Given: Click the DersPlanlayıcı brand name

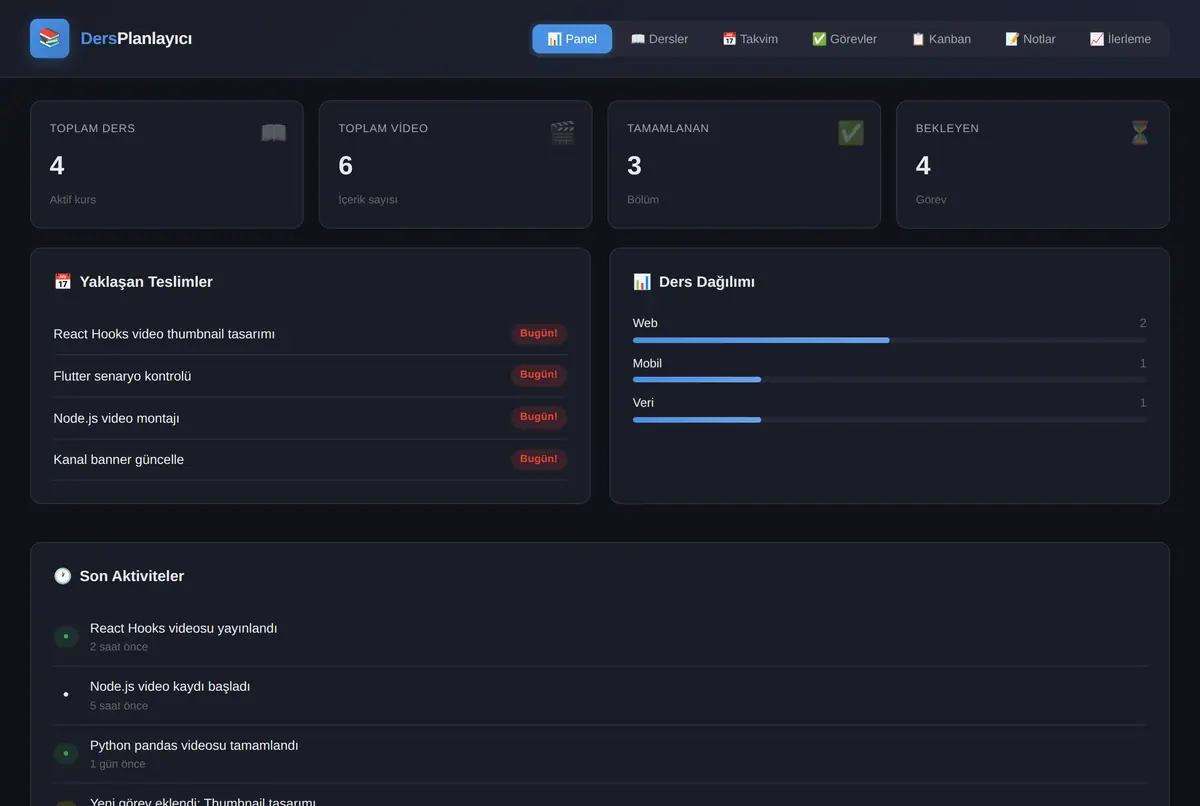Looking at the screenshot, I should [136, 39].
